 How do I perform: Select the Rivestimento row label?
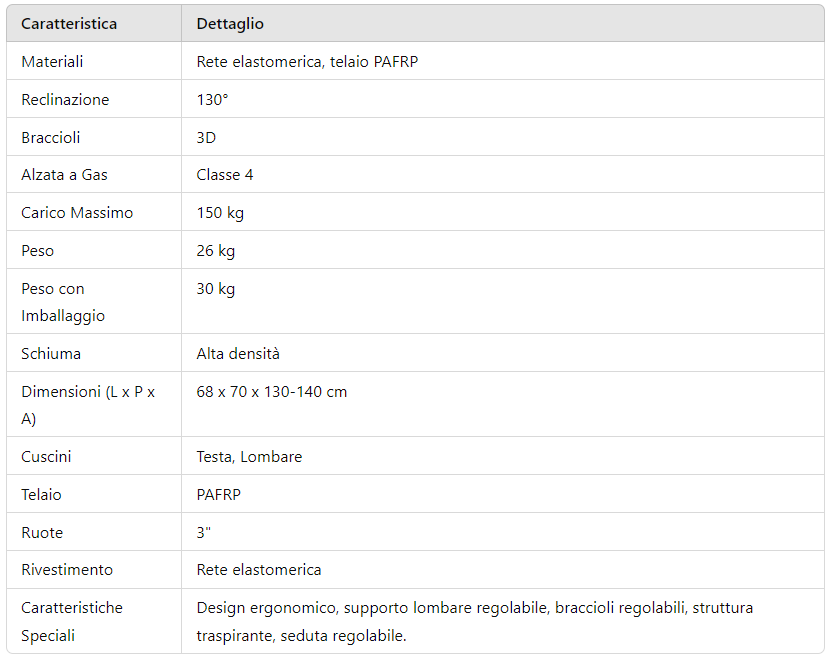67,569
